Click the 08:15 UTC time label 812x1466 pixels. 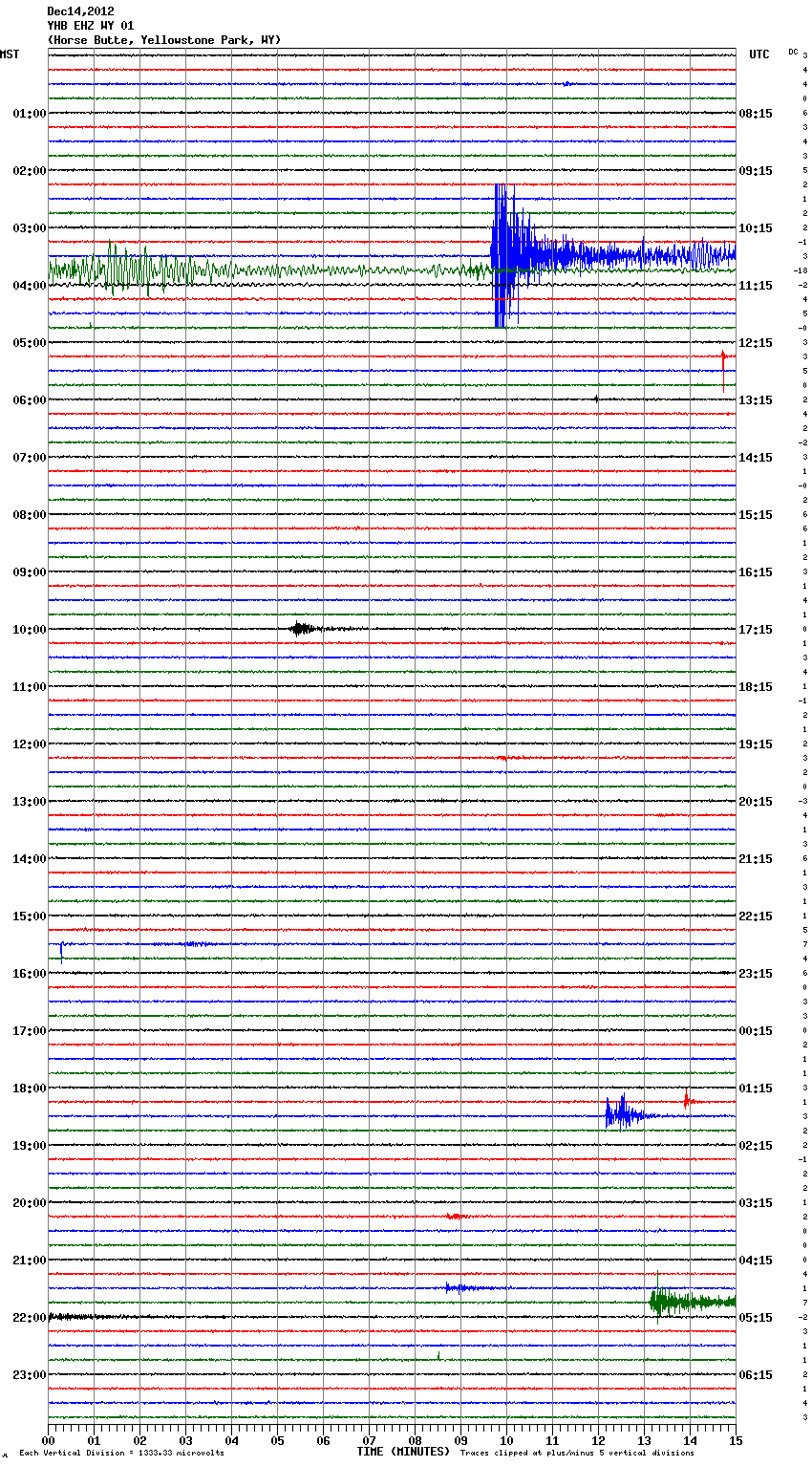pyautogui.click(x=756, y=114)
